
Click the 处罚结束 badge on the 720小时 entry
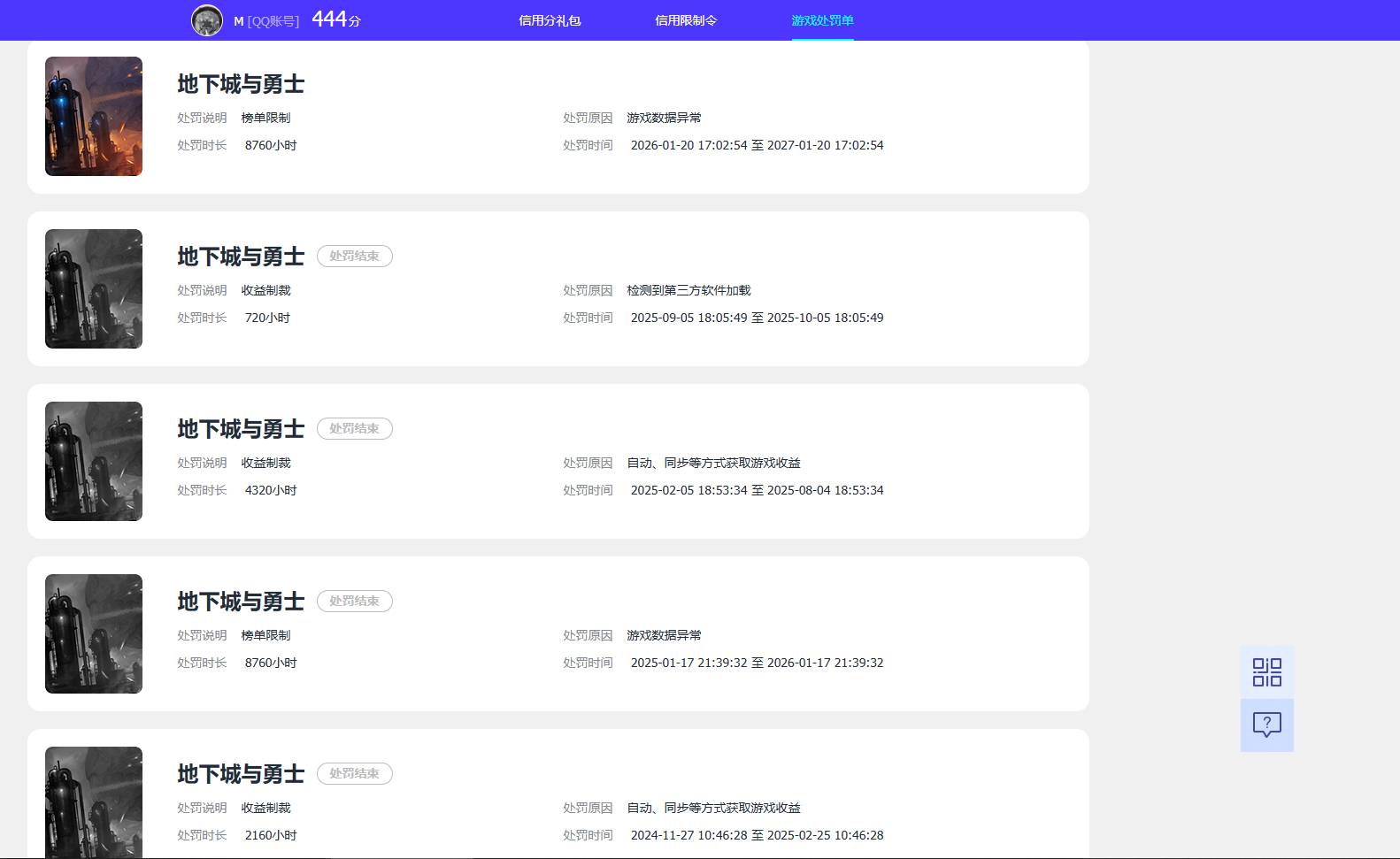354,257
